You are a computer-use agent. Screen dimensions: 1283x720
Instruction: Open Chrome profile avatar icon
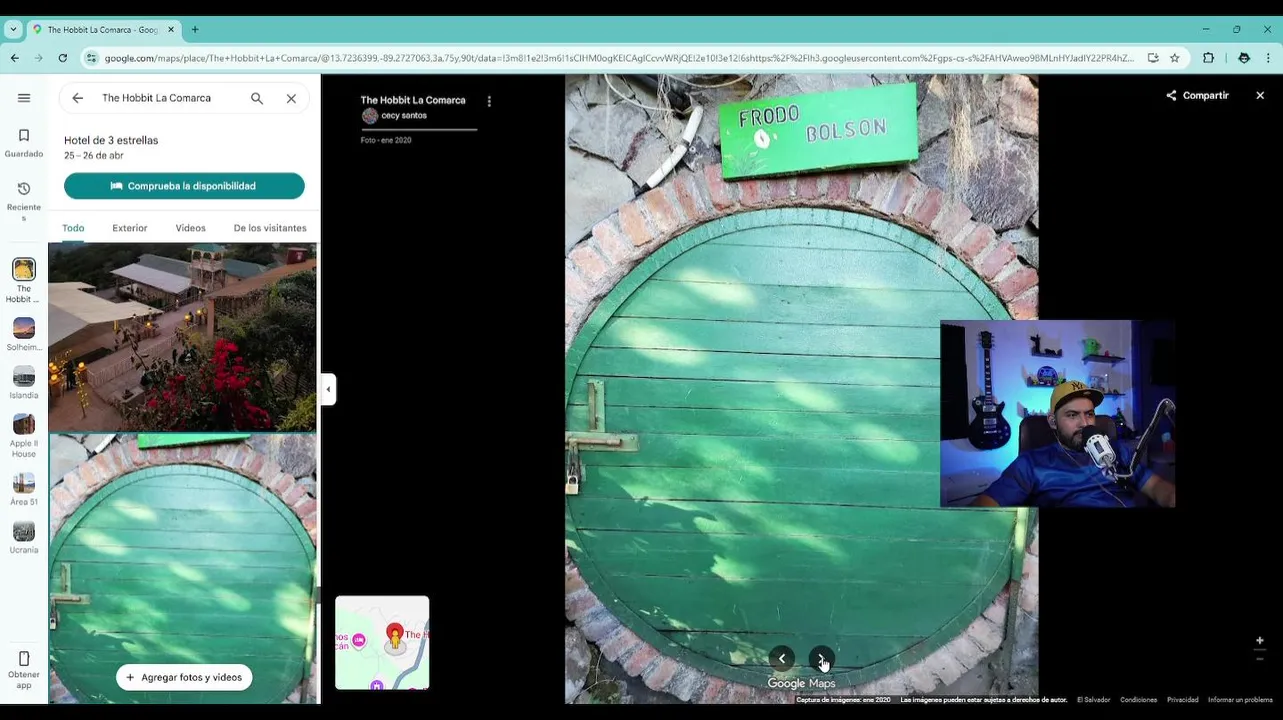pyautogui.click(x=1244, y=58)
